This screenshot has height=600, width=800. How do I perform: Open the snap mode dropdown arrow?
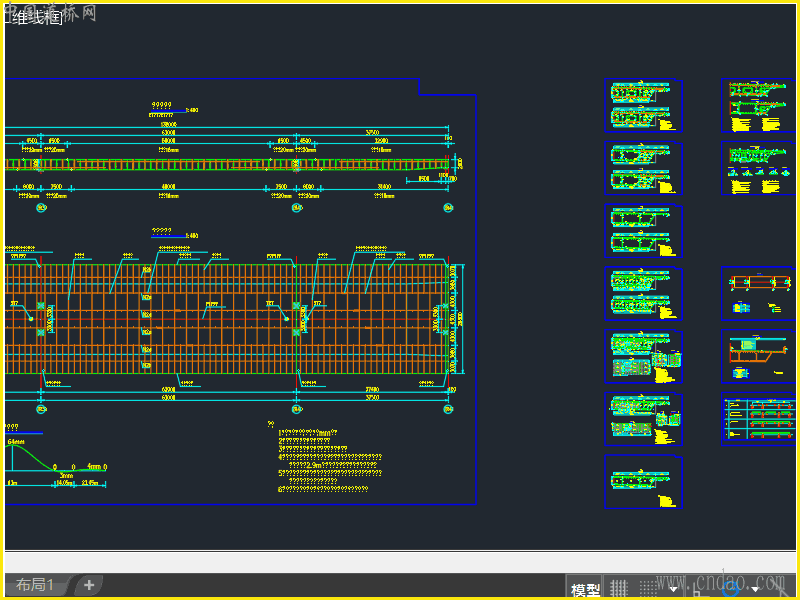[x=673, y=589]
